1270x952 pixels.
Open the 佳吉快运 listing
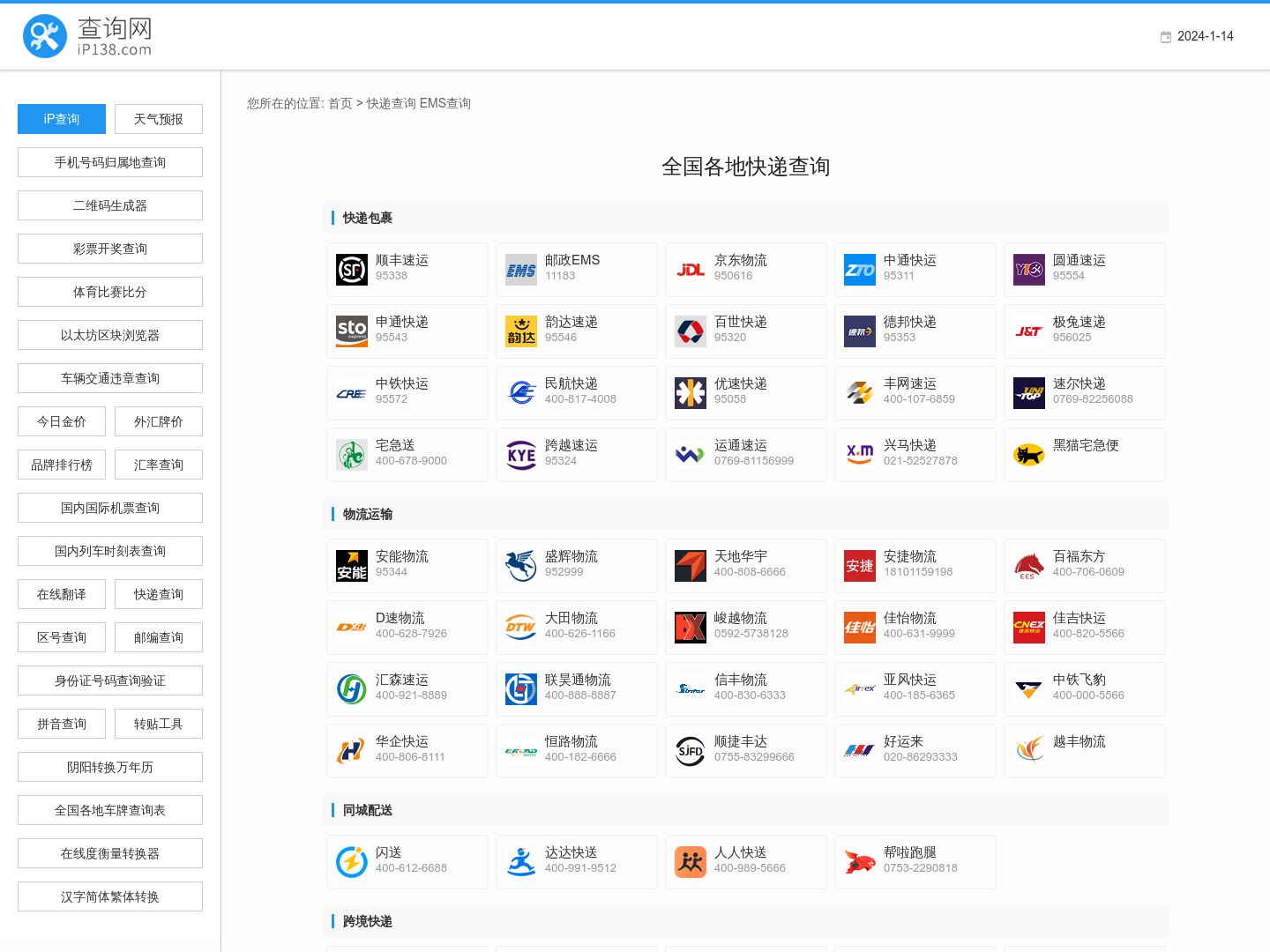[x=1085, y=628]
